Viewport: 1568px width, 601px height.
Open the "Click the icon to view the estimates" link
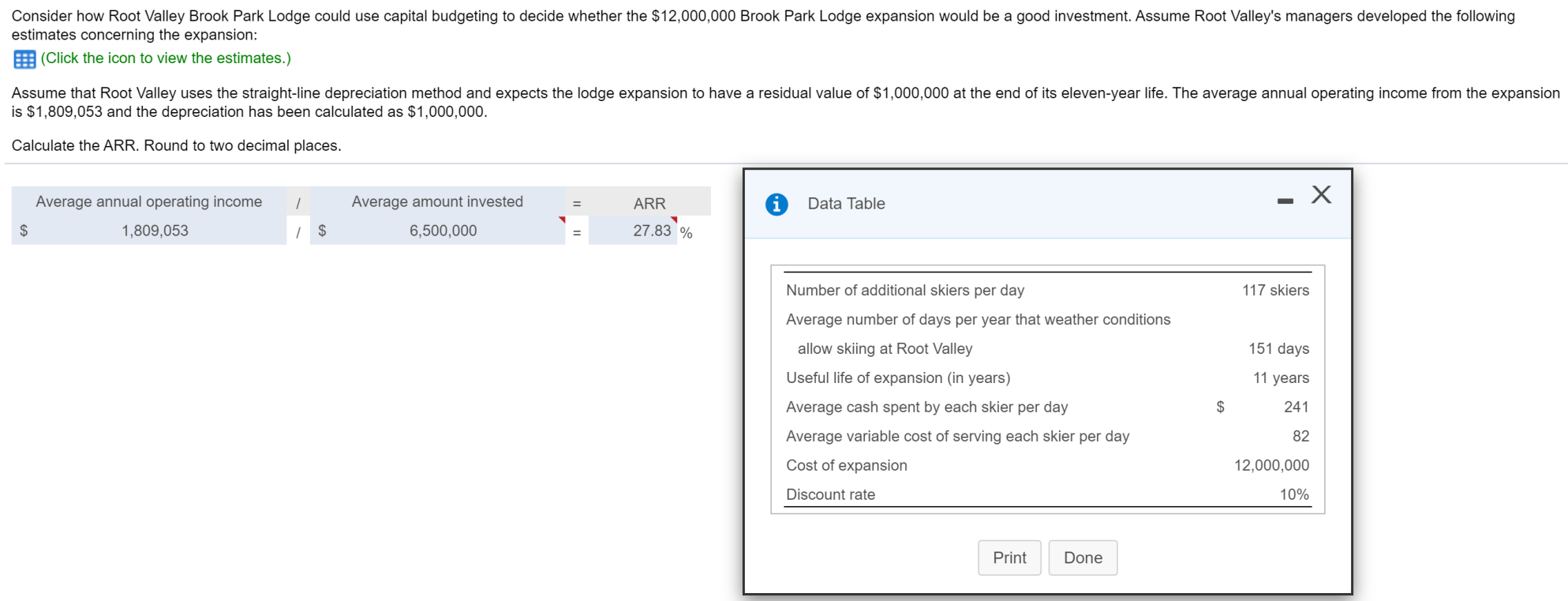click(166, 58)
